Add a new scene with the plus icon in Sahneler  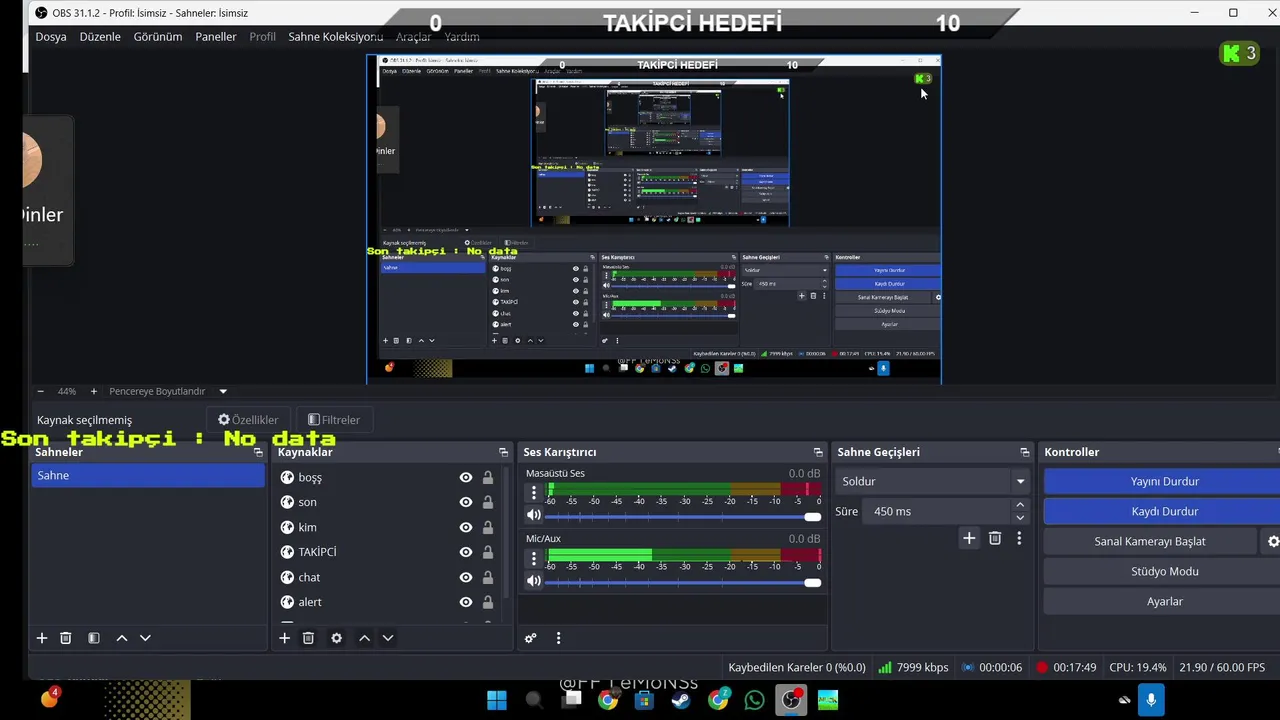pyautogui.click(x=42, y=638)
